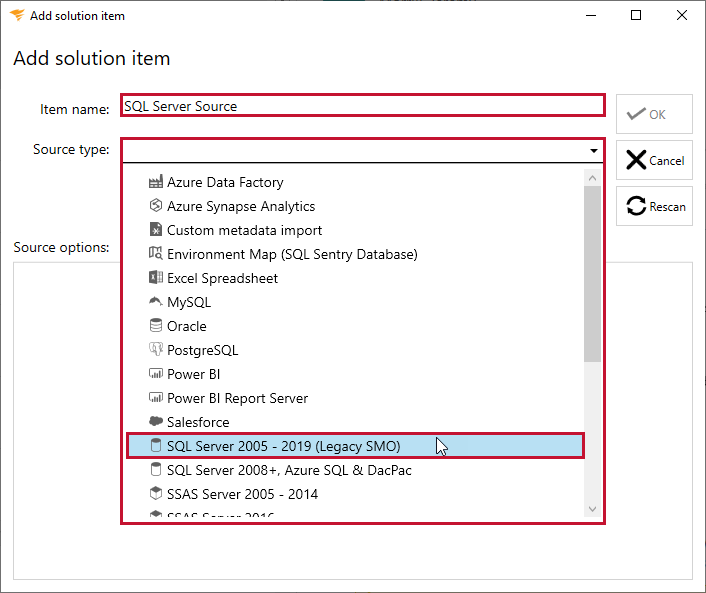Choose SSAS Server 2005 - 2014
The image size is (706, 593).
pos(356,493)
